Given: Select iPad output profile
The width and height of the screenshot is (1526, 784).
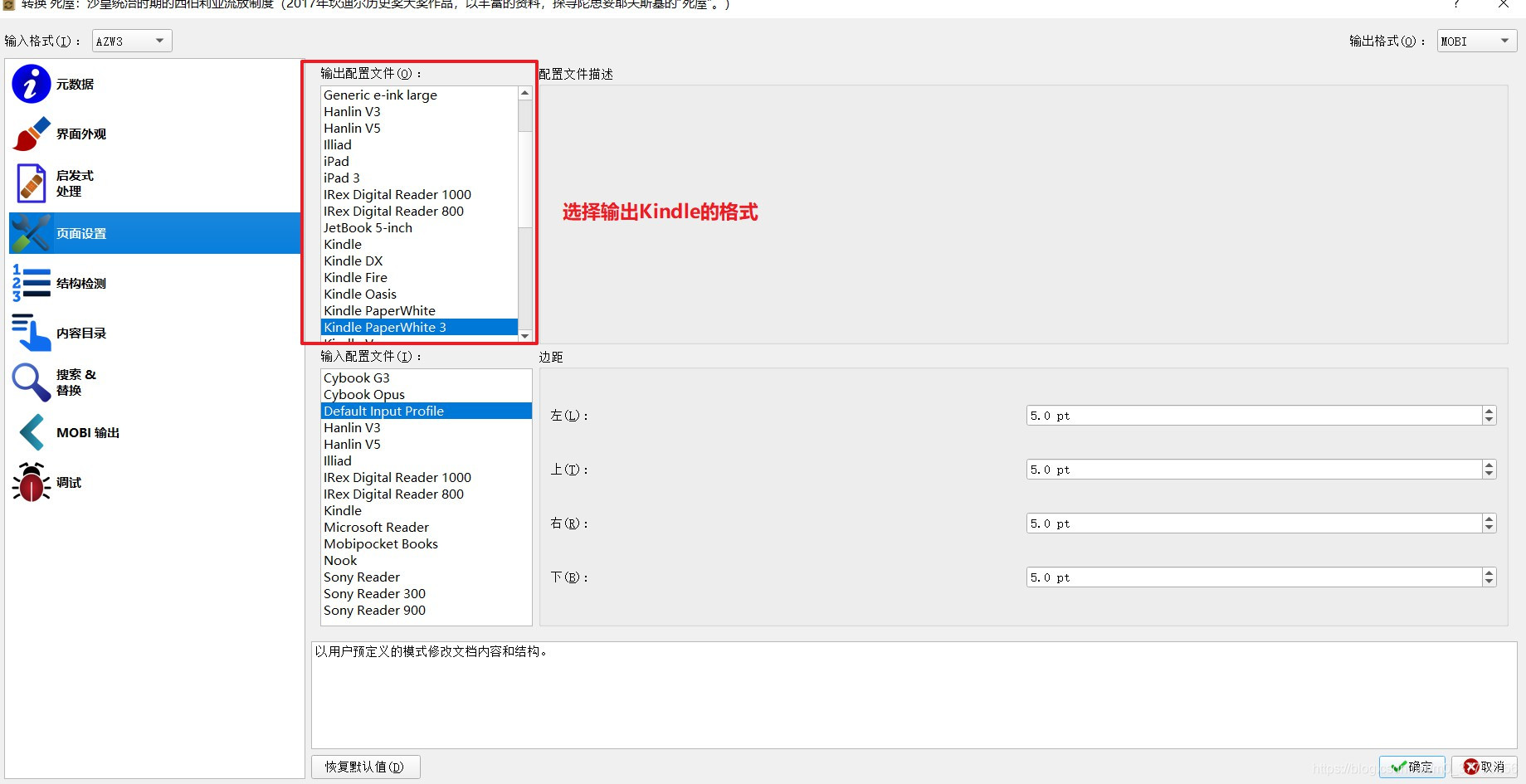Looking at the screenshot, I should (x=419, y=161).
